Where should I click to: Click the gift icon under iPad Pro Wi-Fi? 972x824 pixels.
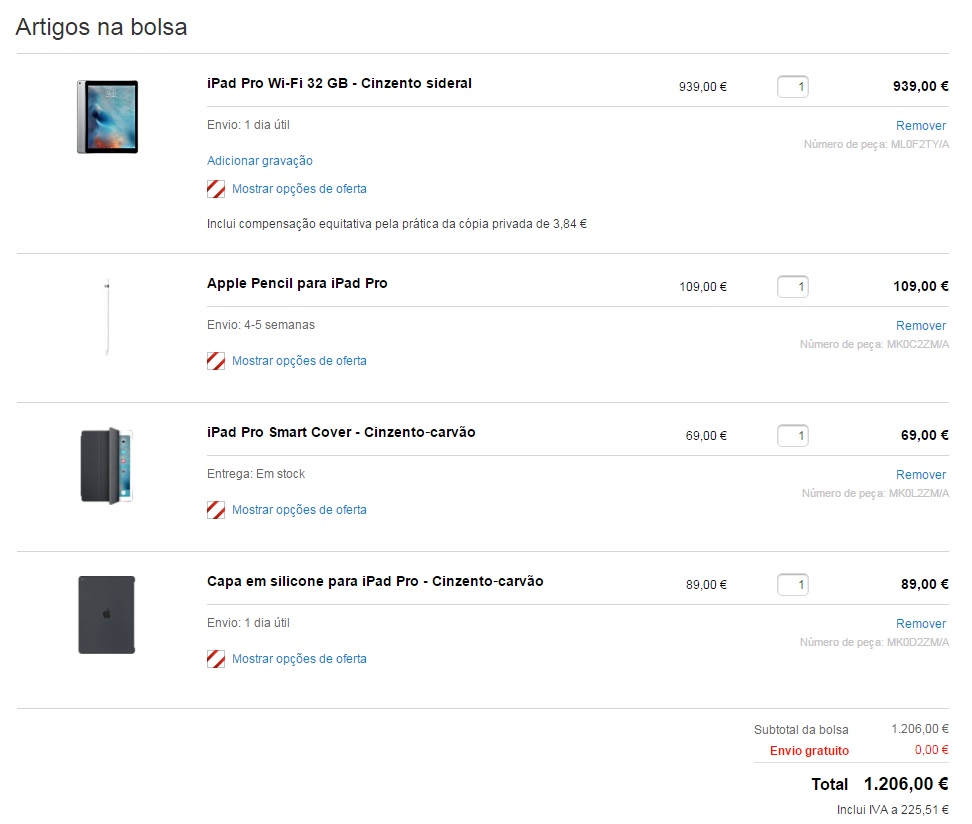(x=216, y=189)
